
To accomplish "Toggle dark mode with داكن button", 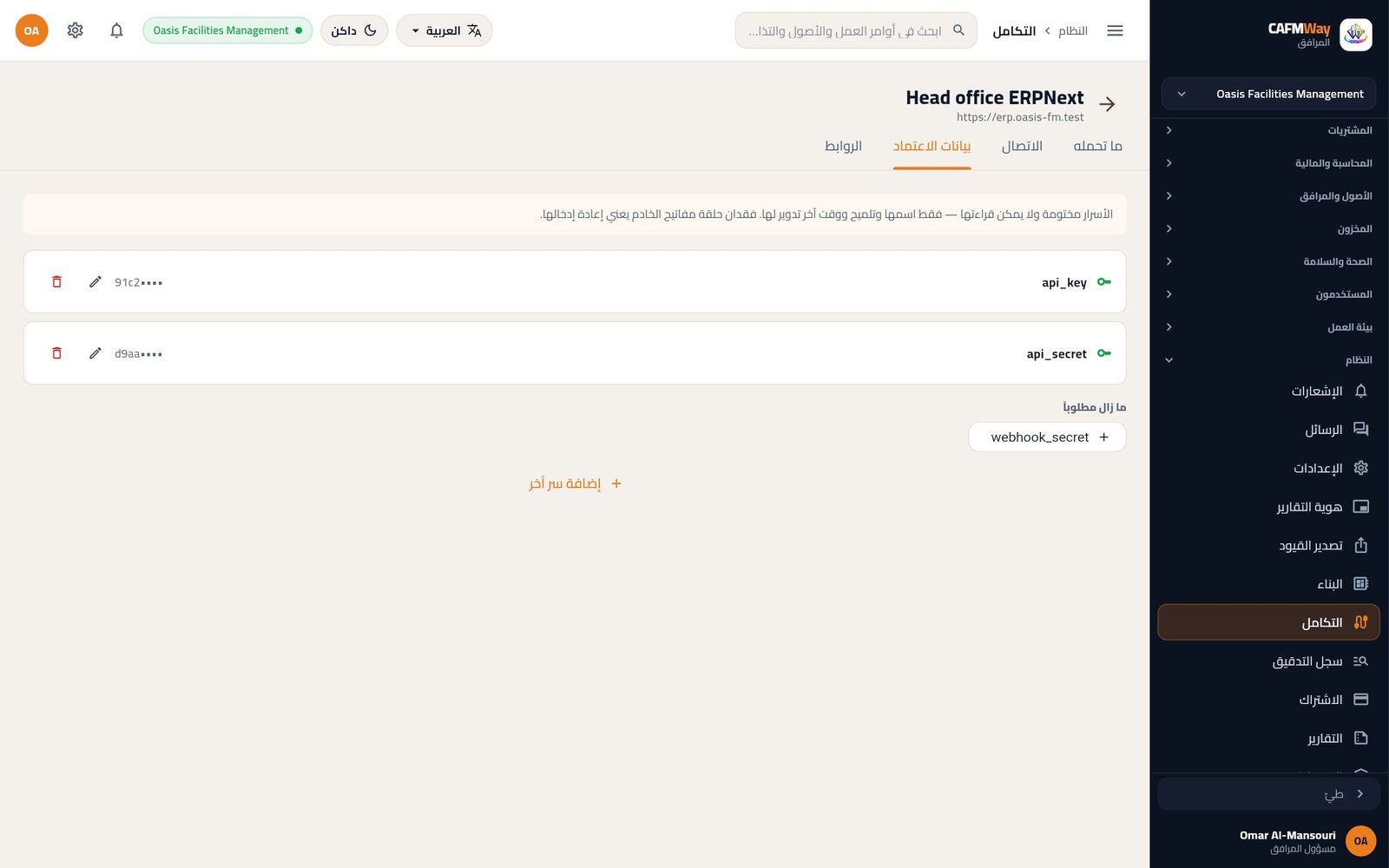I will [354, 30].
